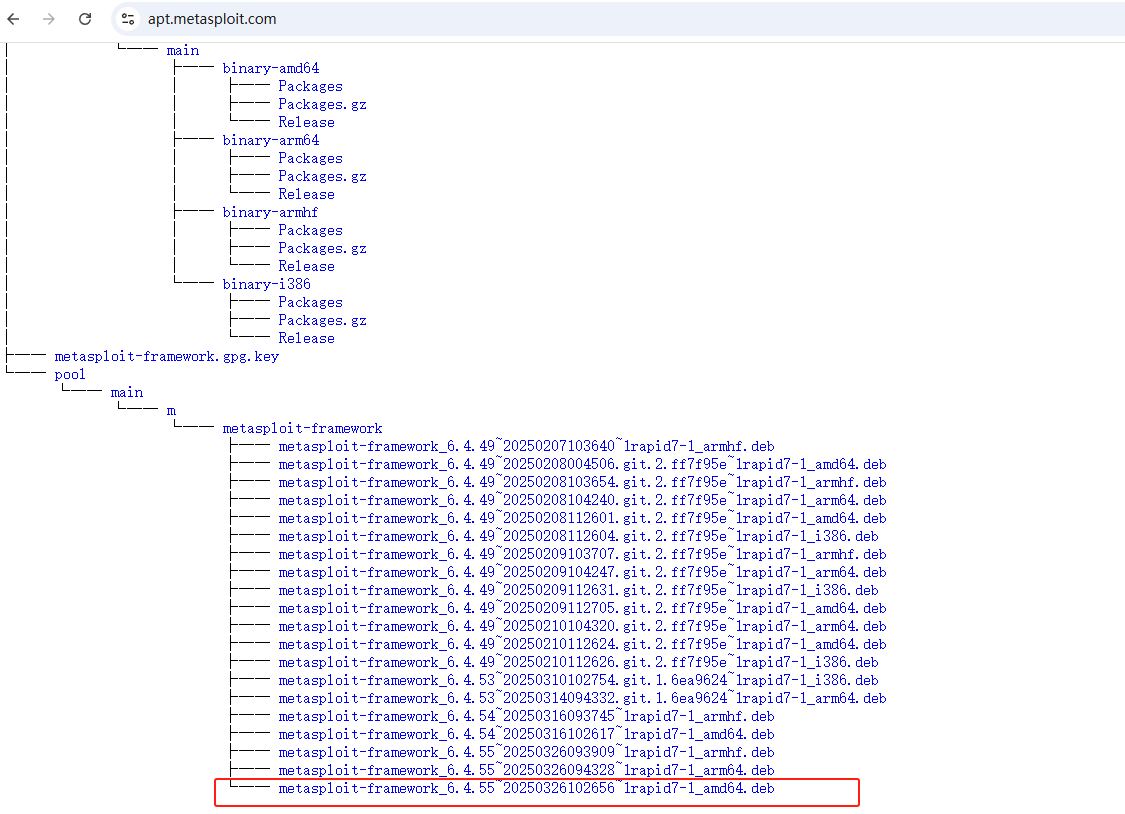Download 6.4.54~20250316102617 amd64 deb package

[x=526, y=734]
